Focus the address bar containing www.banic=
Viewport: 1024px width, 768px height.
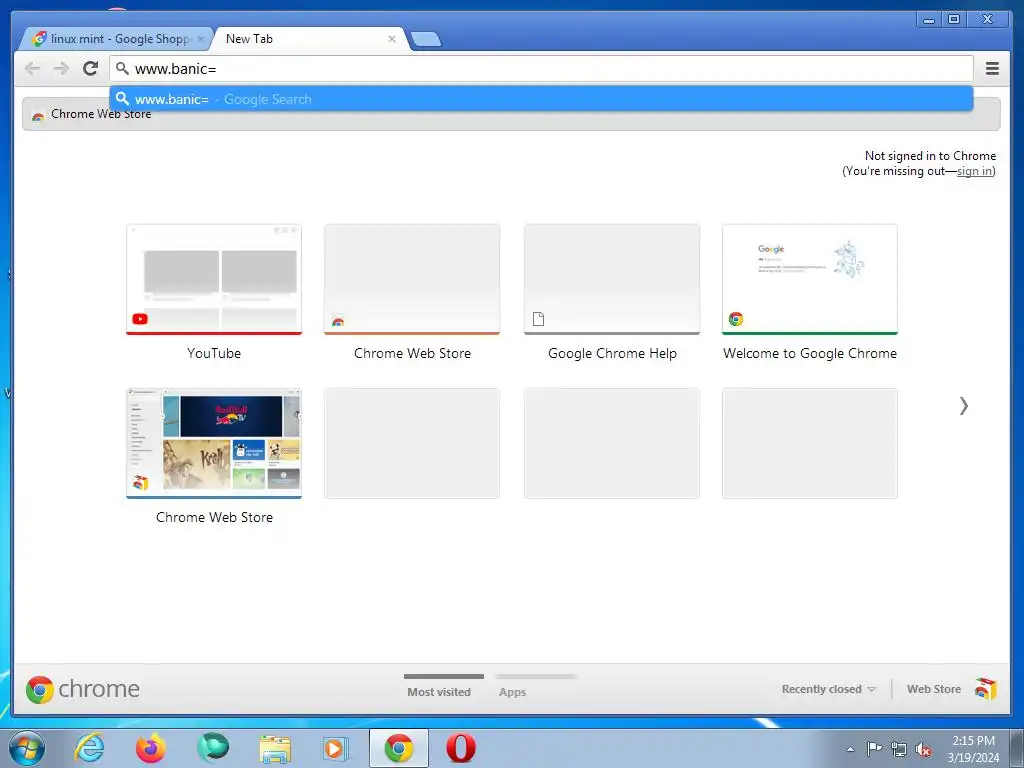click(541, 69)
